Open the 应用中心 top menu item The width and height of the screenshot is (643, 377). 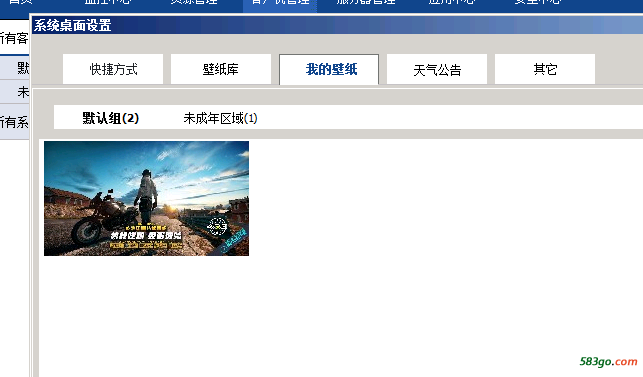452,2
